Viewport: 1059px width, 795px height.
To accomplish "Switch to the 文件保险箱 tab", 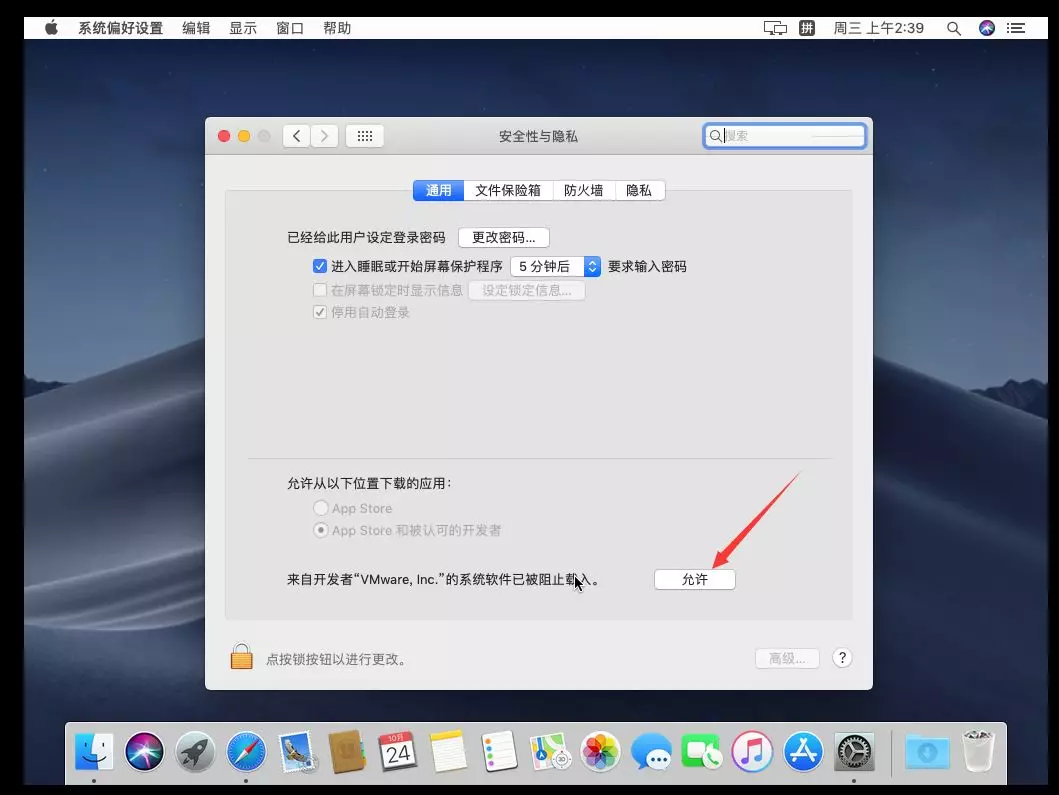I will click(x=508, y=190).
